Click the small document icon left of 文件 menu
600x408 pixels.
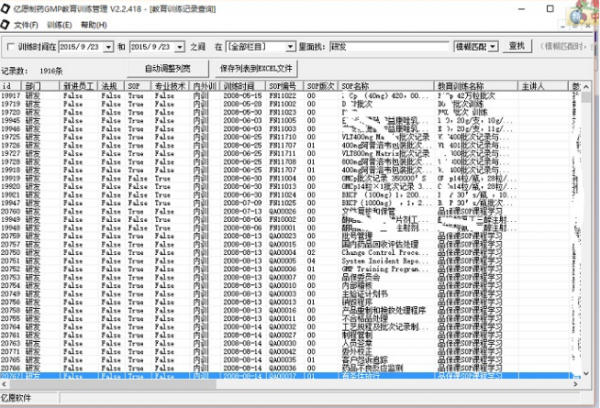pyautogui.click(x=7, y=23)
